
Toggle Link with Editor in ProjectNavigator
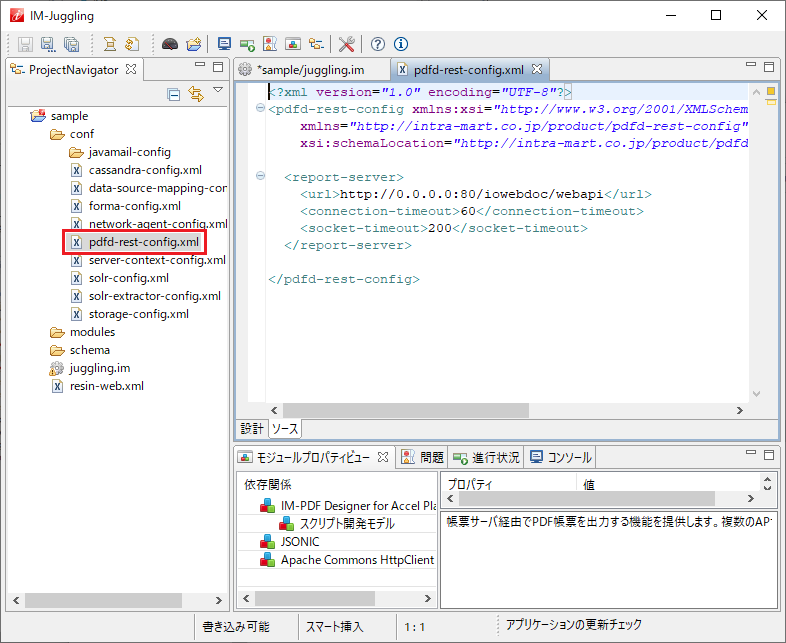click(196, 94)
